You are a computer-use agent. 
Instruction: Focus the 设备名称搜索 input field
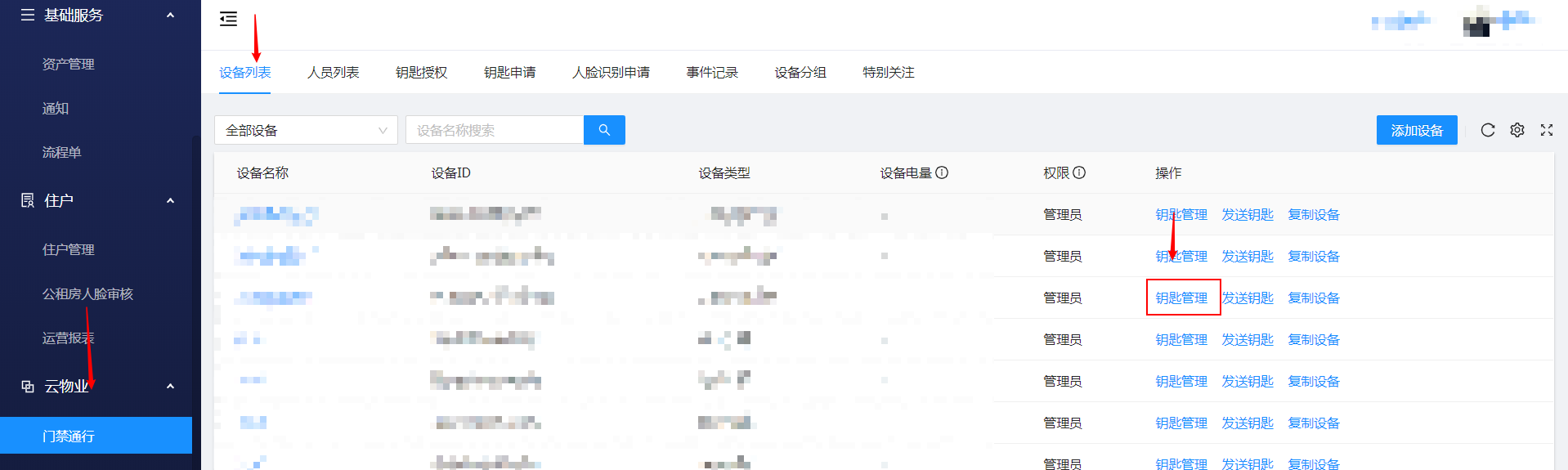coord(494,130)
